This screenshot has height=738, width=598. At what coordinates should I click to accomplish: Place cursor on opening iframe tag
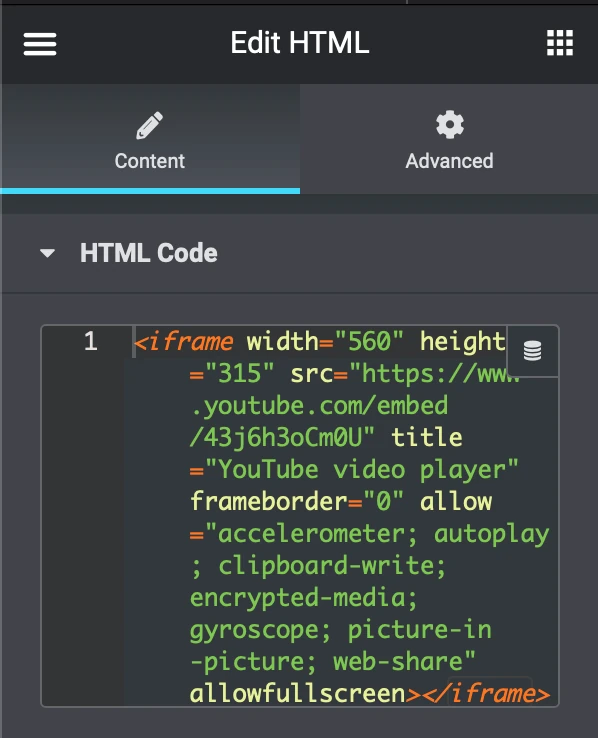(x=183, y=341)
